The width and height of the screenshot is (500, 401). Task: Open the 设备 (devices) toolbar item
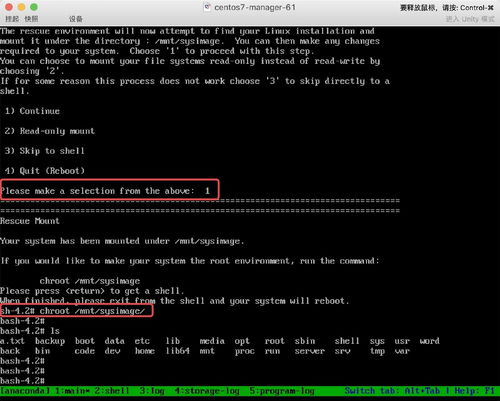[76, 19]
